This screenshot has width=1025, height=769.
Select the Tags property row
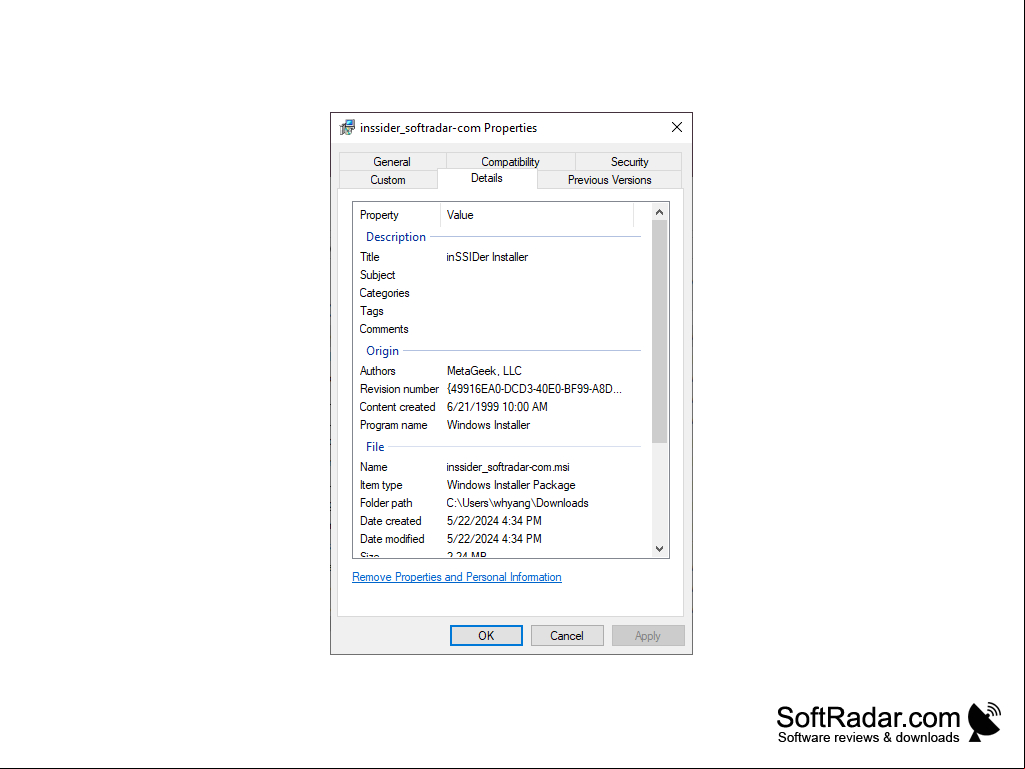tap(500, 311)
